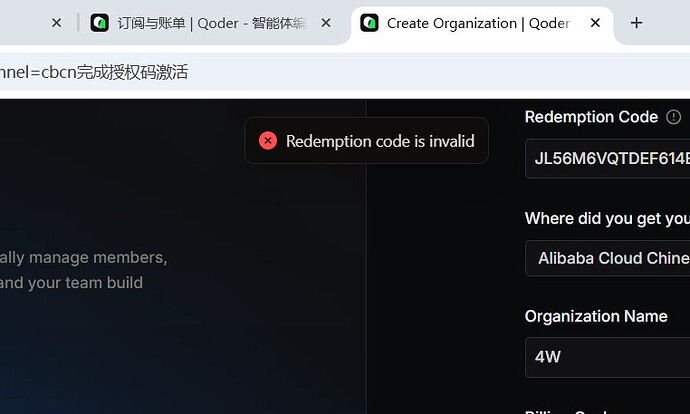This screenshot has width=690, height=414.
Task: Click the 'Where did you get' label
Action: point(607,219)
